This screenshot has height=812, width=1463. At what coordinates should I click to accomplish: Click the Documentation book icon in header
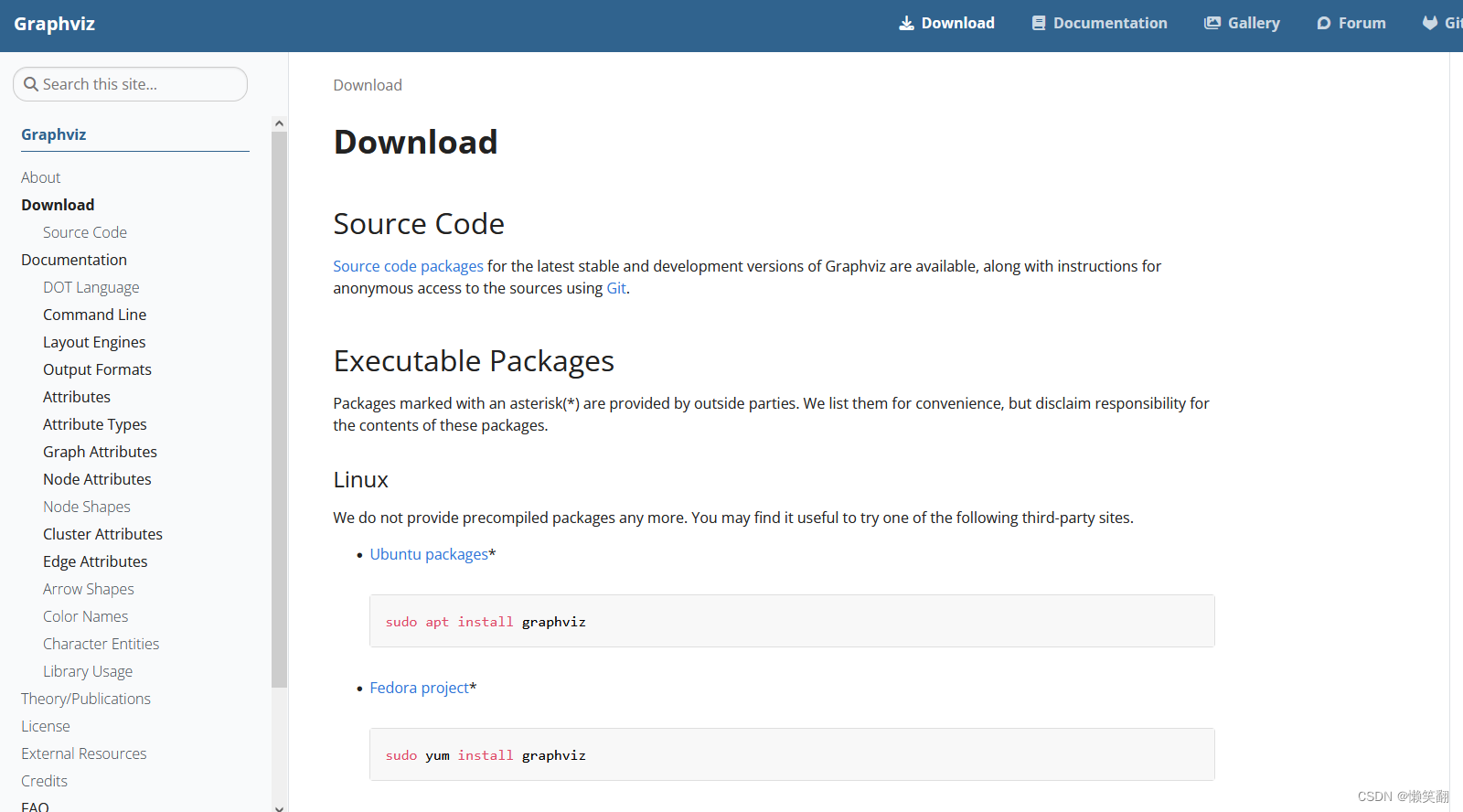click(1039, 24)
